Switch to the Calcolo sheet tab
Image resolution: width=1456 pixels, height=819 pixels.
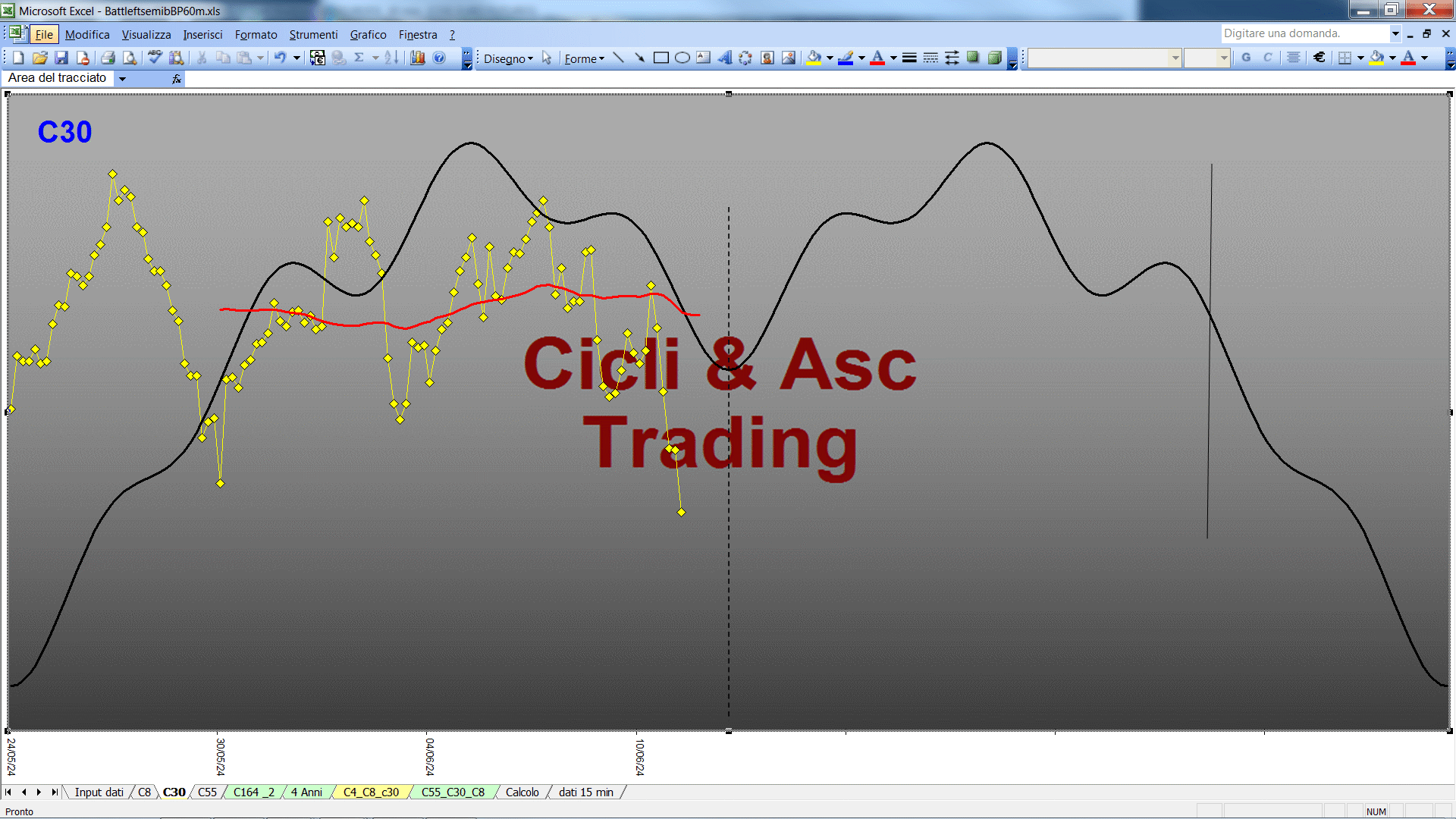pos(522,792)
